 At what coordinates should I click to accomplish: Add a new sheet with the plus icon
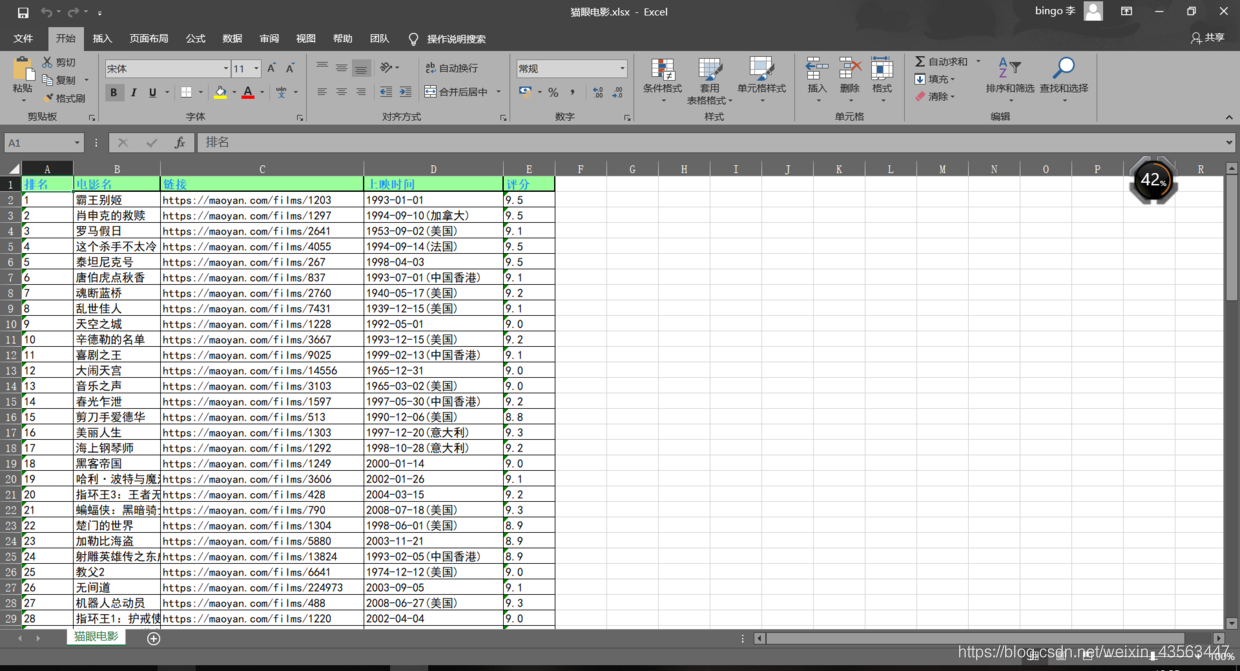(153, 638)
